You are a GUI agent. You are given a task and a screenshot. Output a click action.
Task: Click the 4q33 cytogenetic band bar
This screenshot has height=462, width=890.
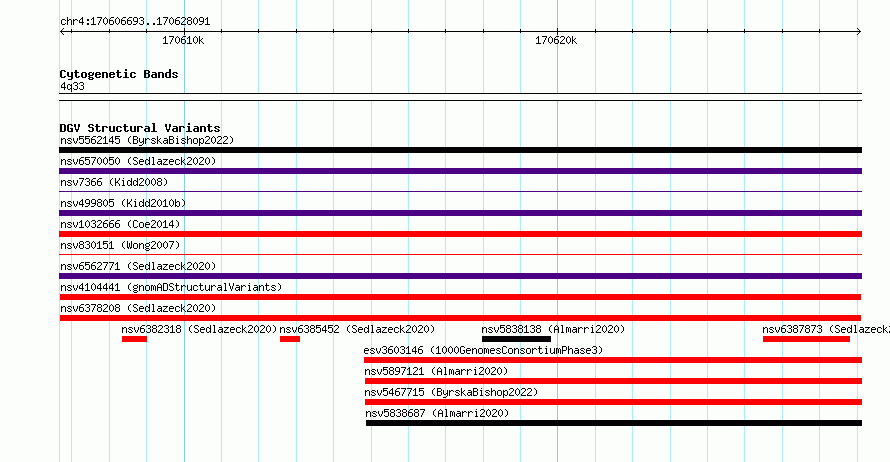(460, 97)
